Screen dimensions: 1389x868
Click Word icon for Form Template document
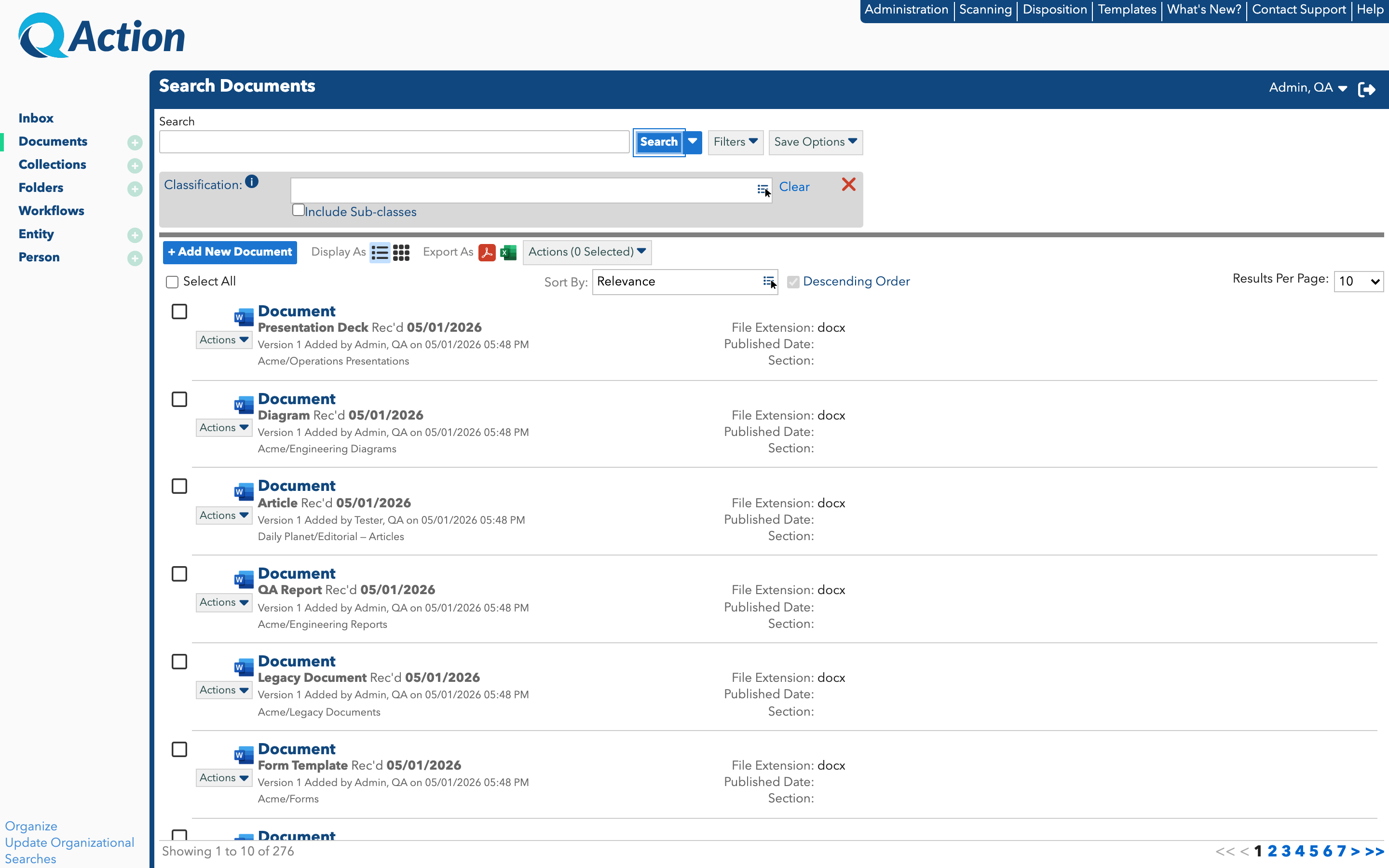(x=244, y=754)
